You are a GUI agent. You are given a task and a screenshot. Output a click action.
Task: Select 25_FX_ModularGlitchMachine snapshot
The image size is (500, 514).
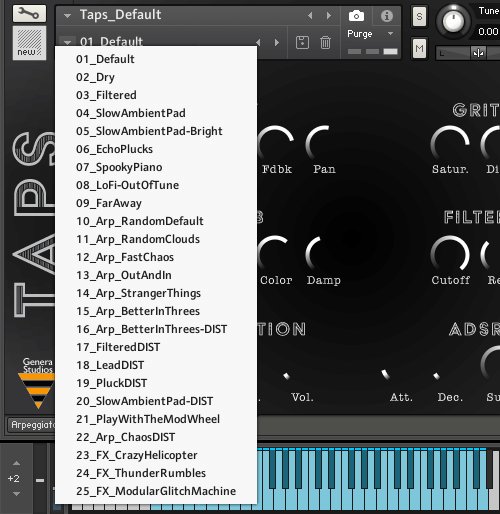(156, 491)
